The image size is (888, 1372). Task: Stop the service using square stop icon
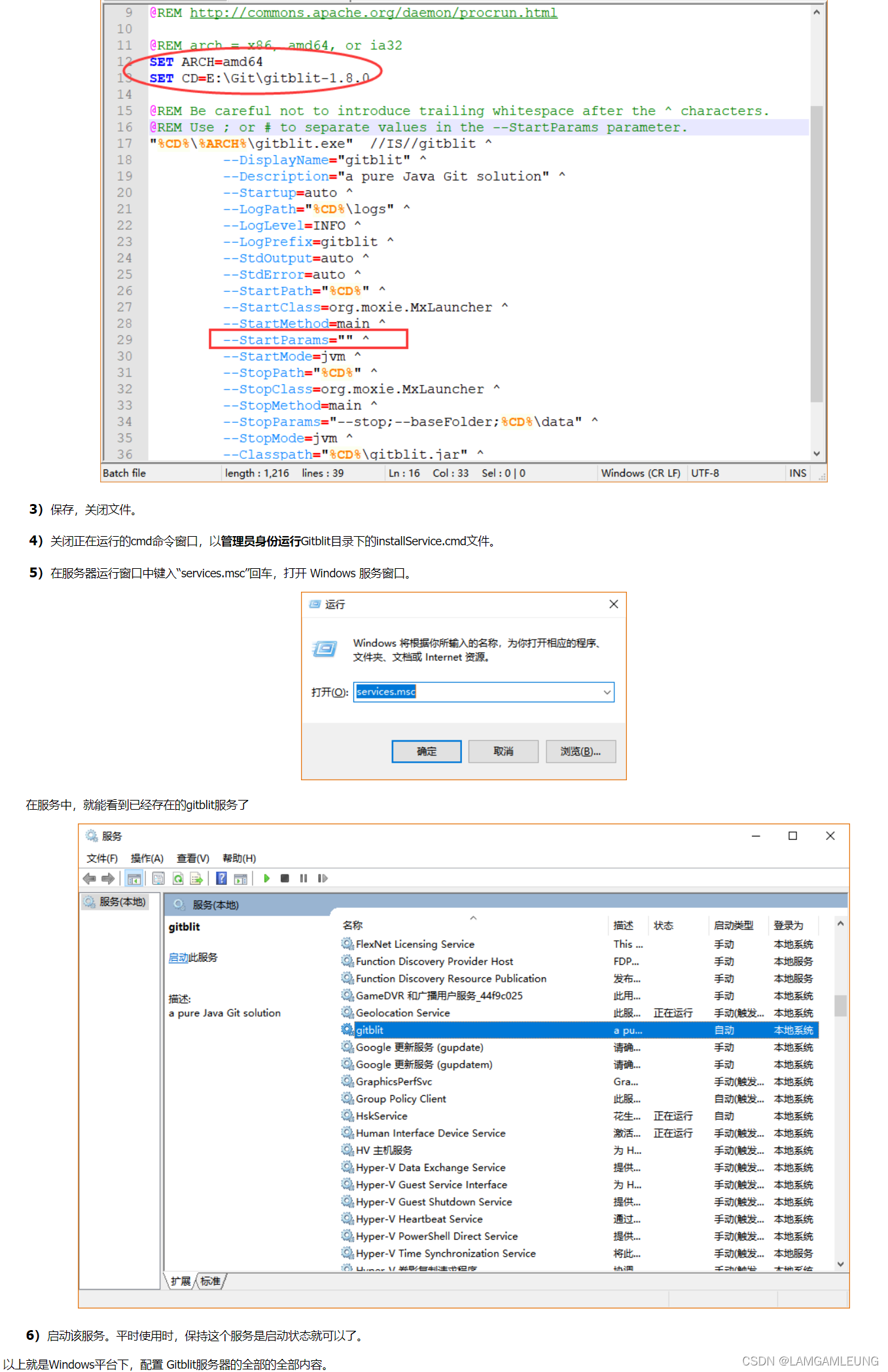point(285,878)
